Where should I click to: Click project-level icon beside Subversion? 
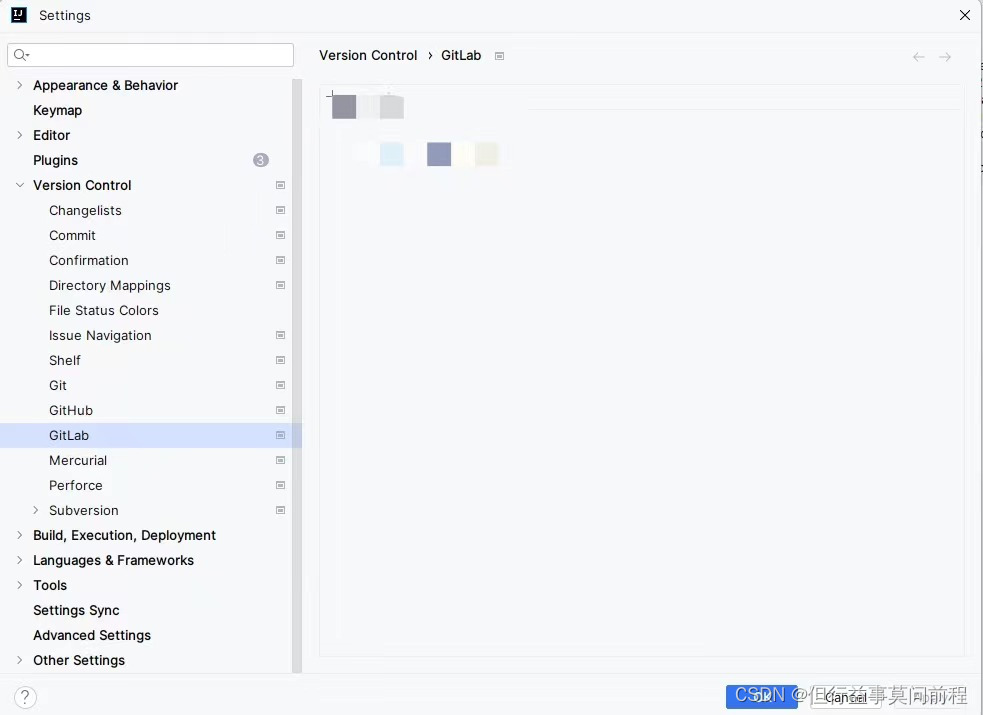coord(280,511)
